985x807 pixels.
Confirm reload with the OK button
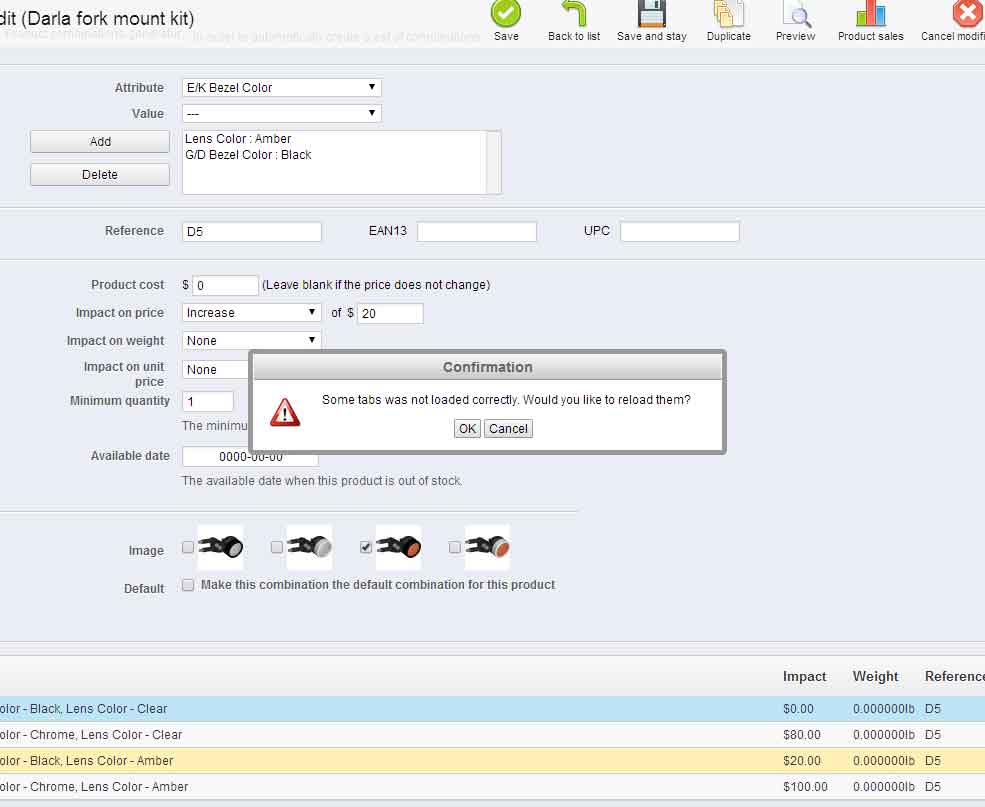coord(467,428)
